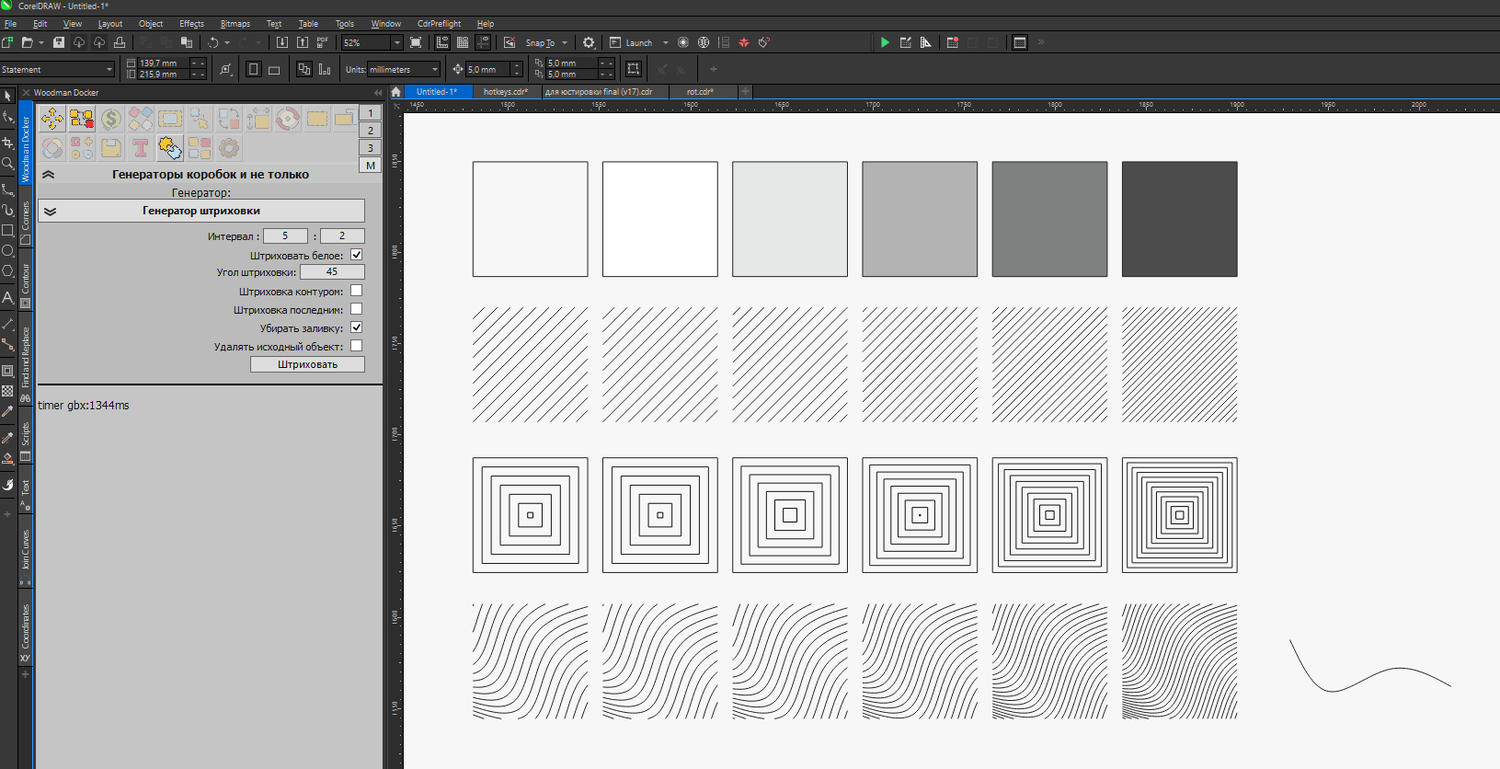Toggle the show guidelines icon
The image size is (1500, 769).
(x=482, y=42)
